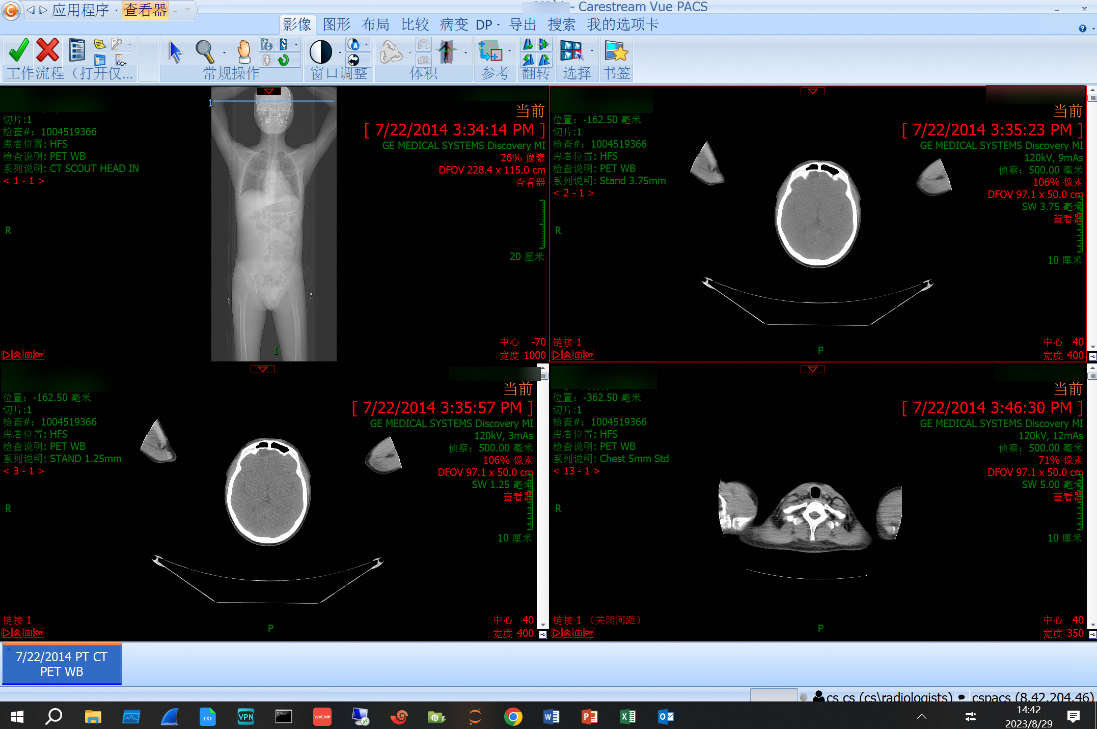Click the back navigation arrow in title bar

coord(30,10)
